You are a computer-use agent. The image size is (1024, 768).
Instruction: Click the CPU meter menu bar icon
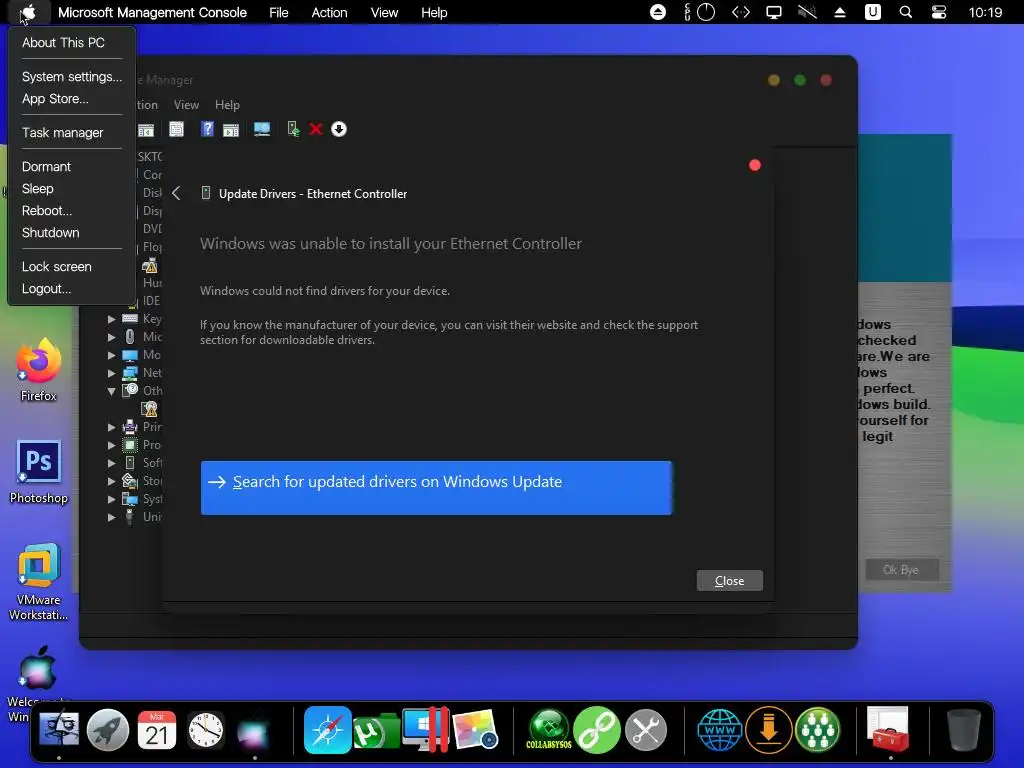[699, 12]
